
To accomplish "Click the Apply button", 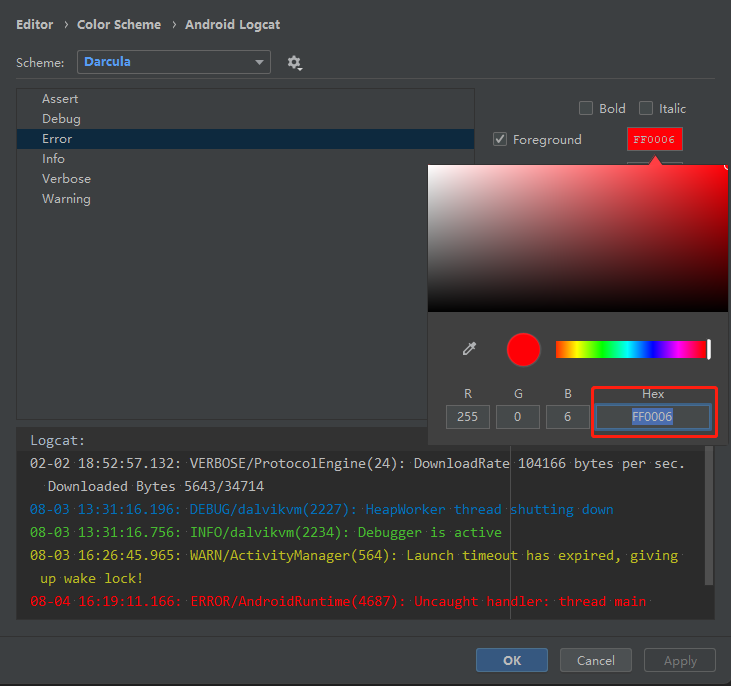I will click(680, 660).
